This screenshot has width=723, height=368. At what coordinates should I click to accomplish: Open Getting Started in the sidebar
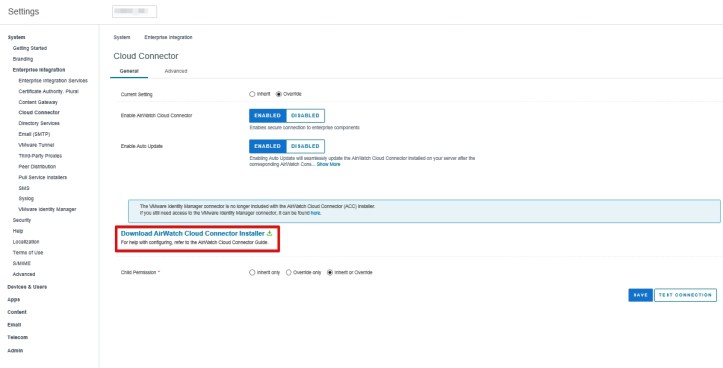[30, 48]
